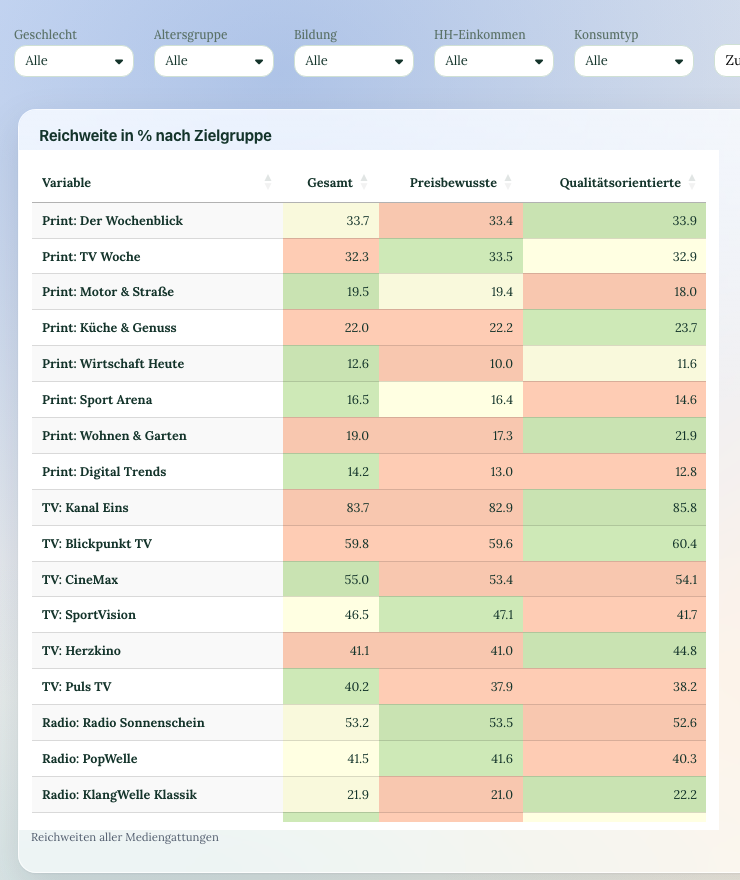Viewport: 740px width, 880px height.
Task: Open the Altersgruppe dropdown
Action: click(x=214, y=61)
